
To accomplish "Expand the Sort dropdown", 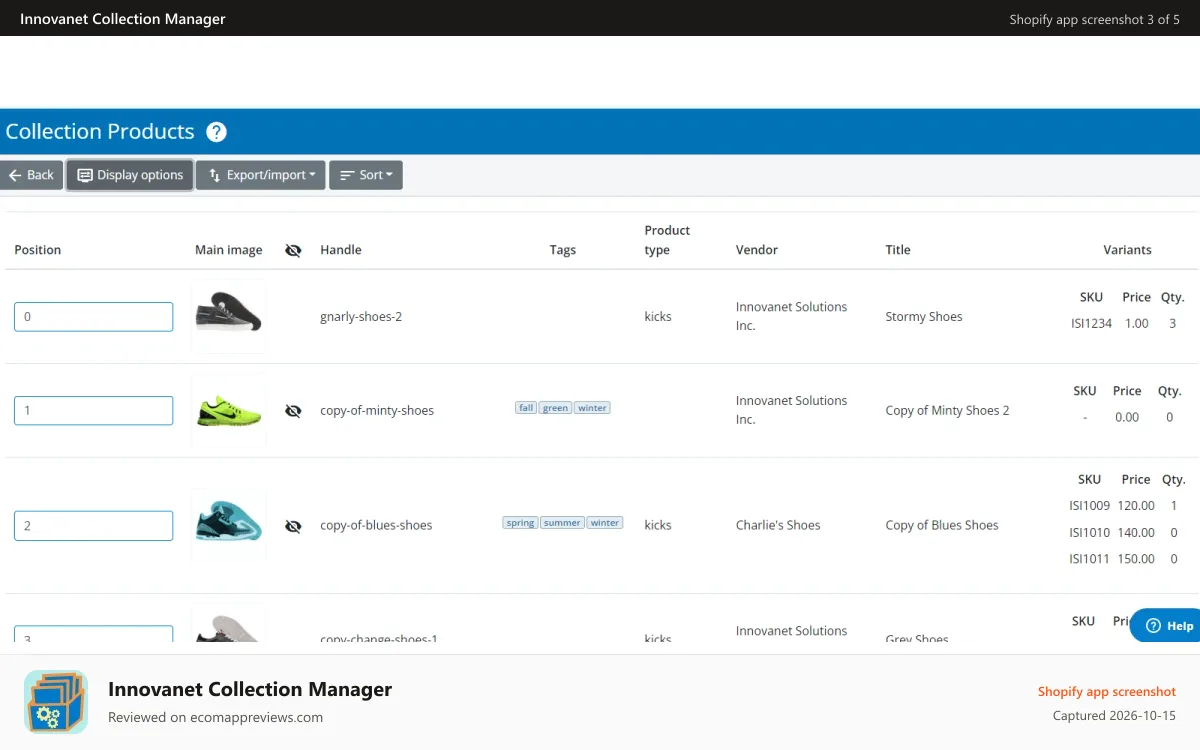I will [x=366, y=175].
